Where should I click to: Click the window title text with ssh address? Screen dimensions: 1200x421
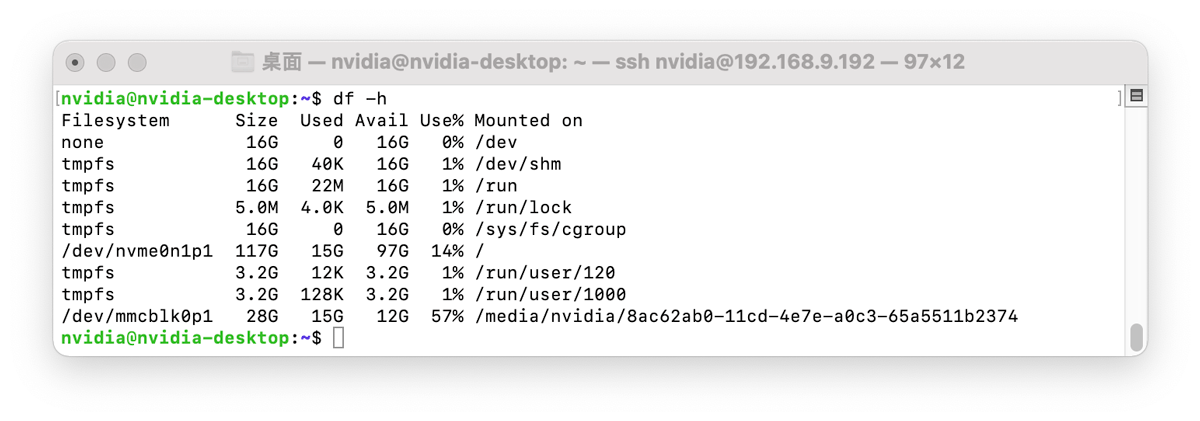[613, 62]
